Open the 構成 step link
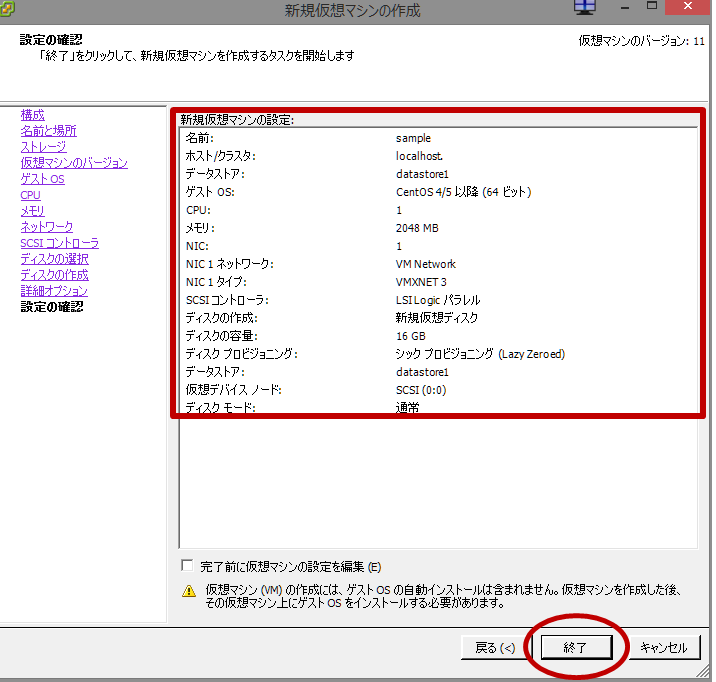This screenshot has width=716, height=682. [32, 115]
